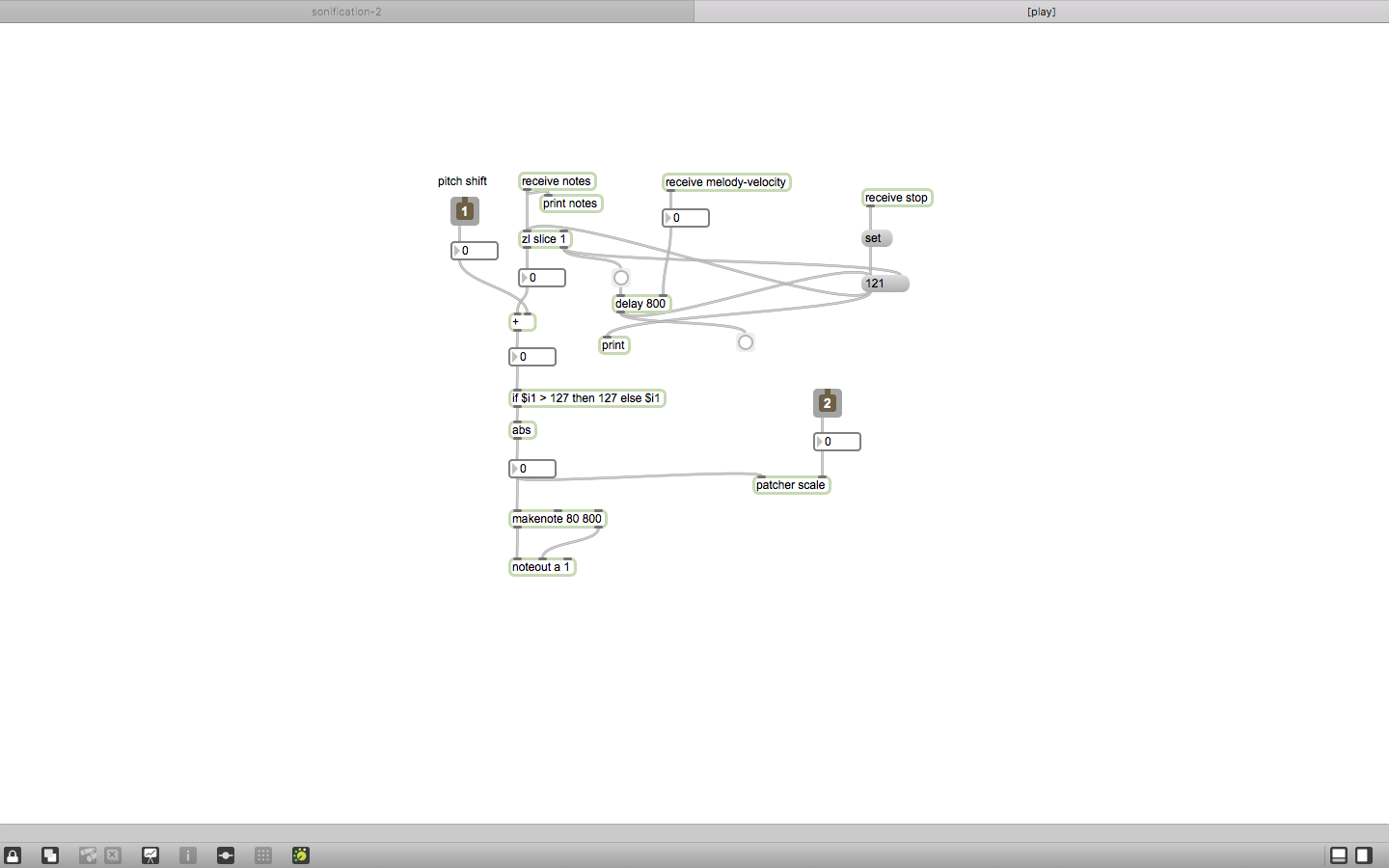Select the [play] tab
This screenshot has width=1389, height=868.
[1042, 12]
